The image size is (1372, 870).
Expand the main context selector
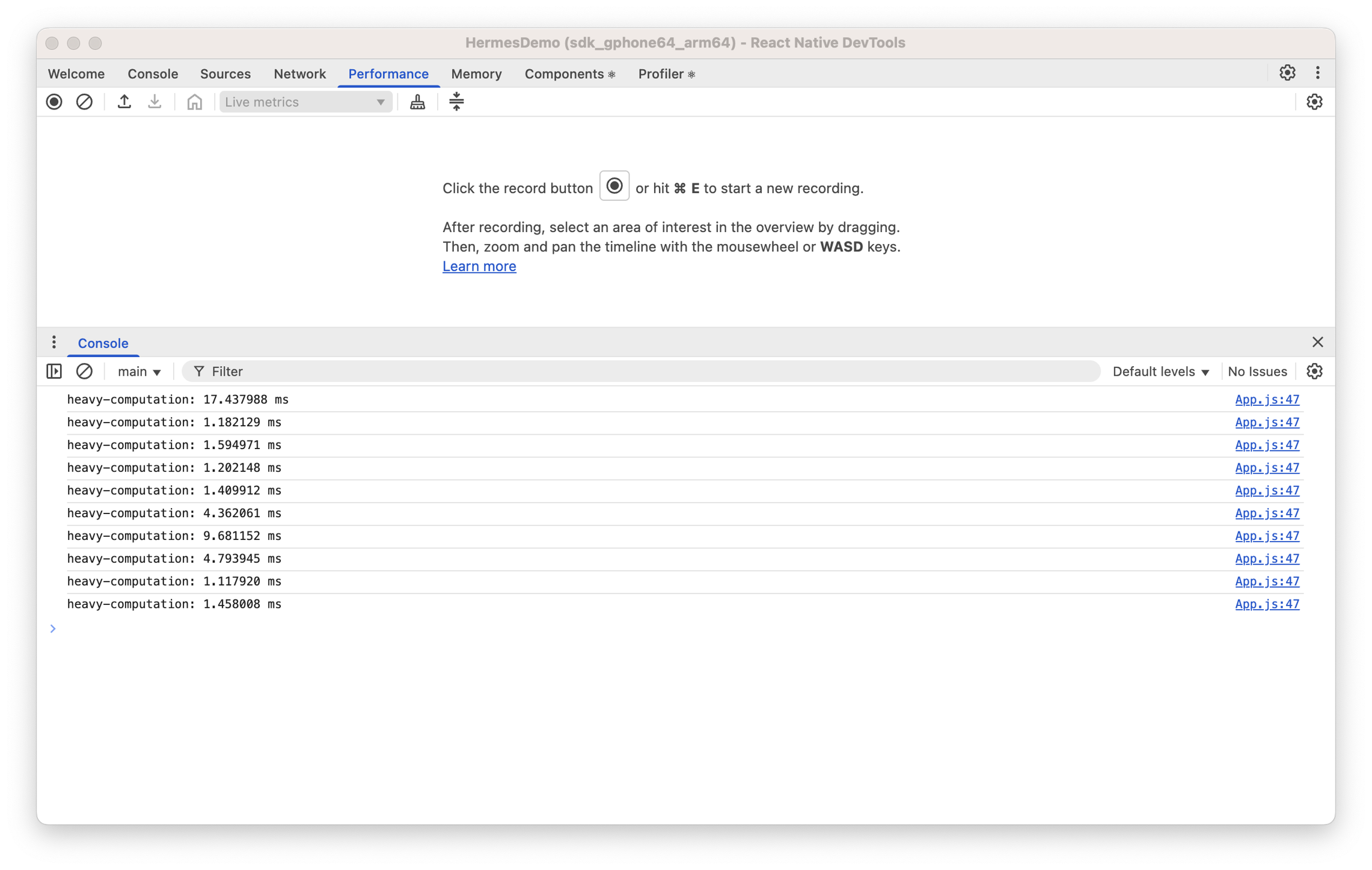coord(139,372)
